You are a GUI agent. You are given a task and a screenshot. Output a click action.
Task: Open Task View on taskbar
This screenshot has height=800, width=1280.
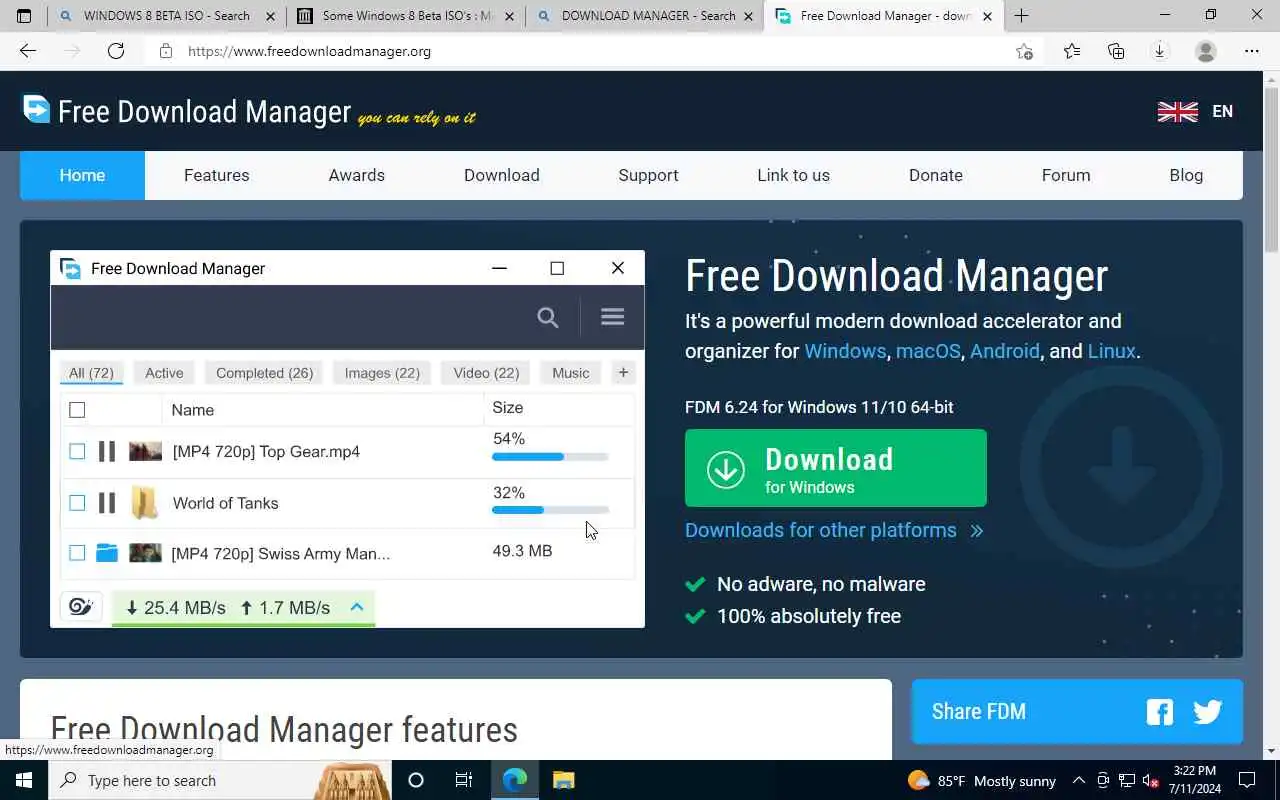(464, 780)
